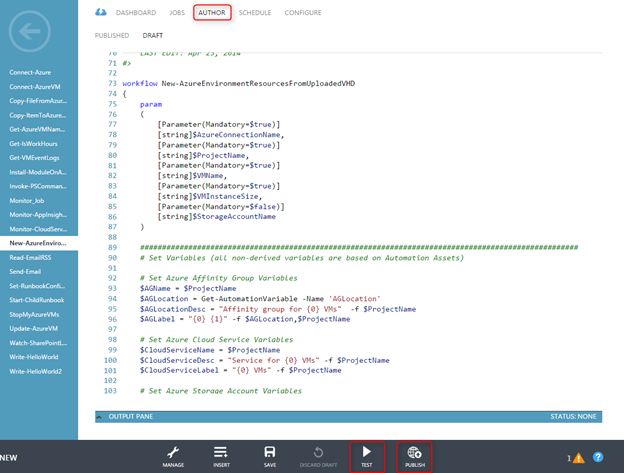Click the $CloudServiceLabel assignment line
This screenshot has width=624, height=473.
tap(240, 370)
